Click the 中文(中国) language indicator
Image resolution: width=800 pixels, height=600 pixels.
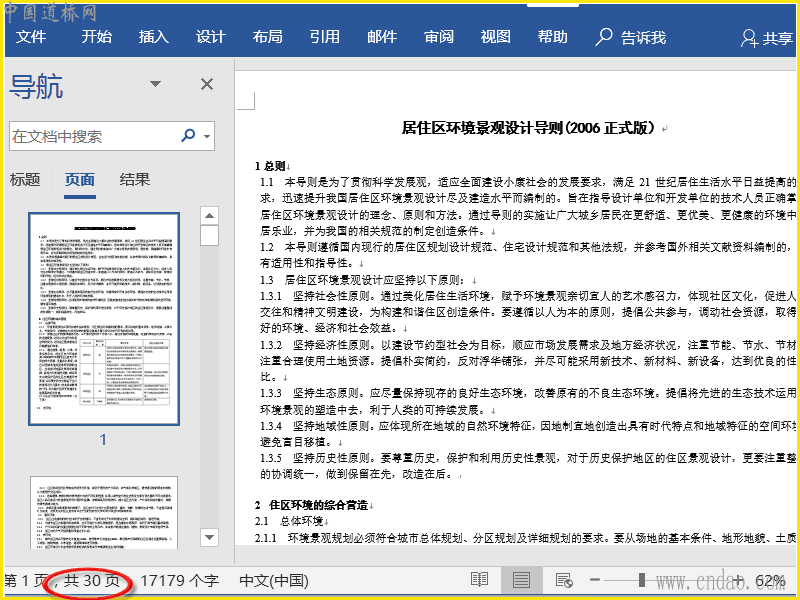tap(274, 581)
